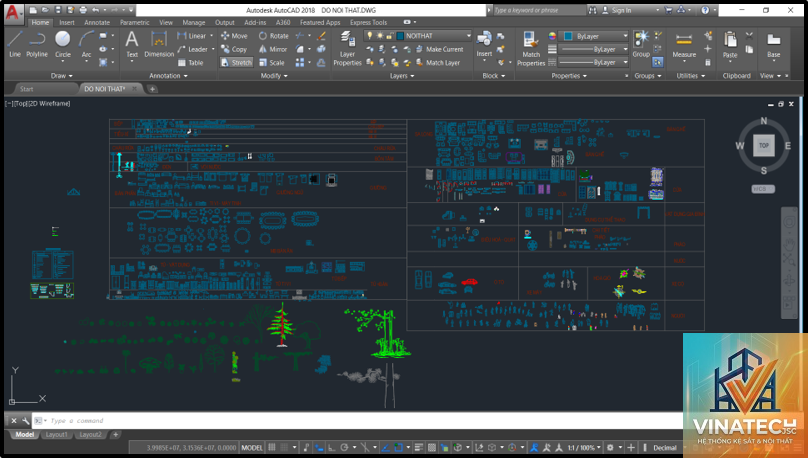Expand the Layers panel
Image resolution: width=808 pixels, height=458 pixels.
(x=402, y=76)
